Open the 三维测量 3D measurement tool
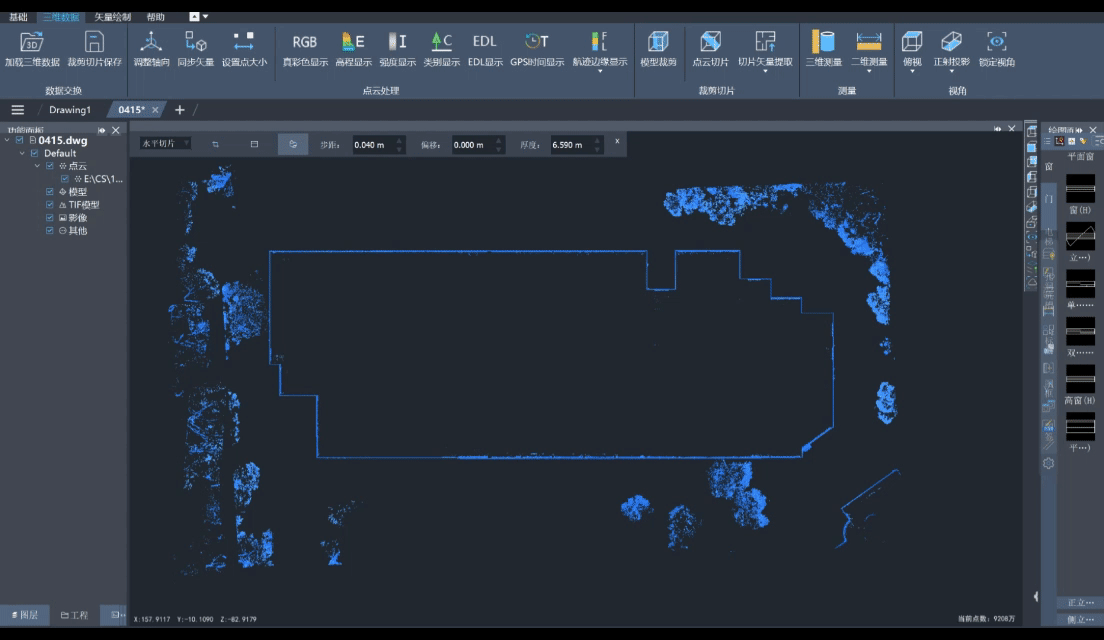1104x640 pixels. (x=823, y=42)
